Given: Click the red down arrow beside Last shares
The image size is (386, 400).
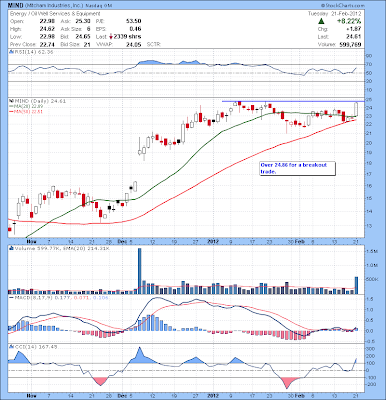Looking at the screenshot, I should tap(111, 37).
